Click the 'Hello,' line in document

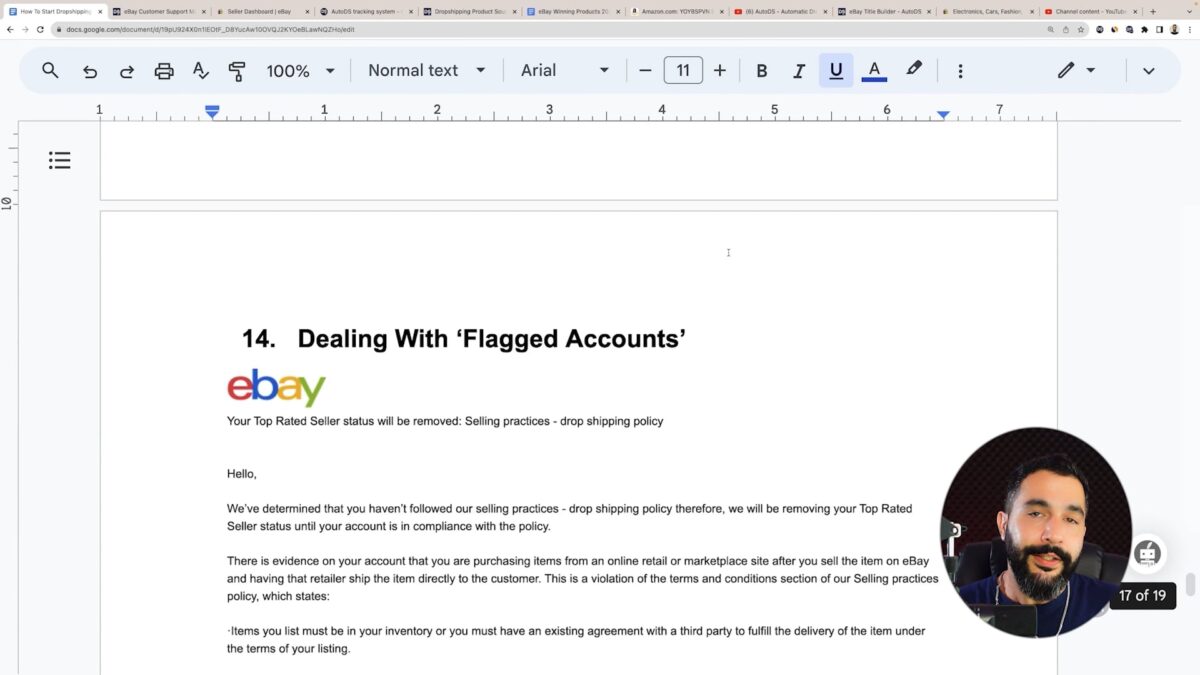pos(242,474)
